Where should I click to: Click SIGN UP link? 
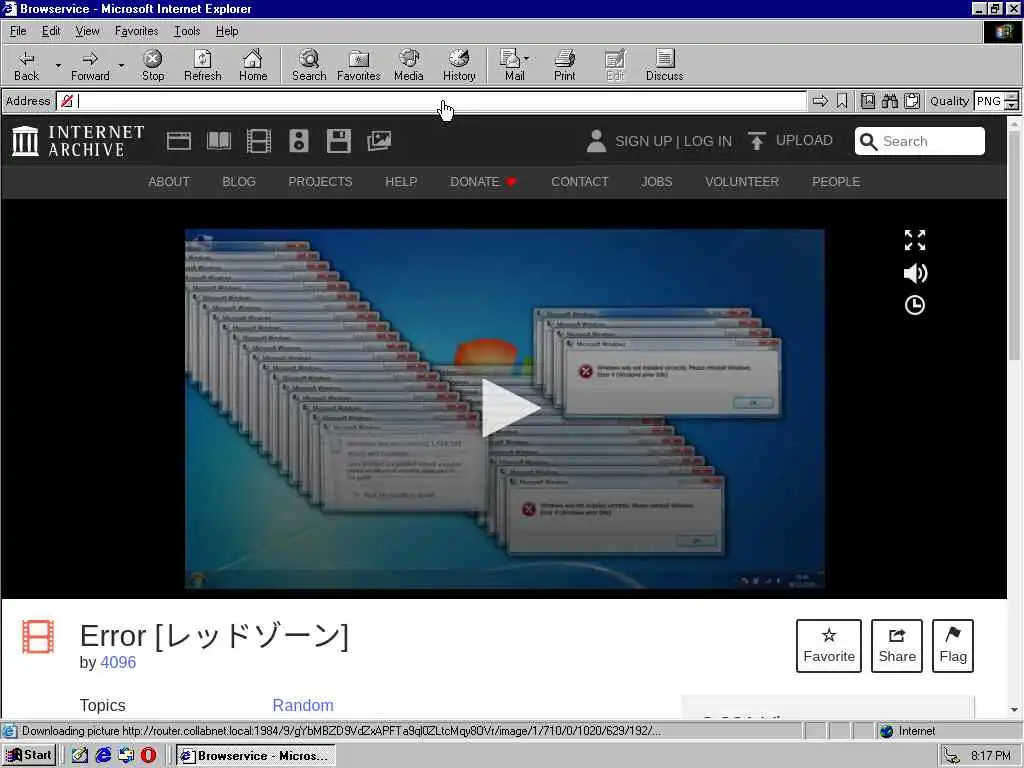[643, 141]
